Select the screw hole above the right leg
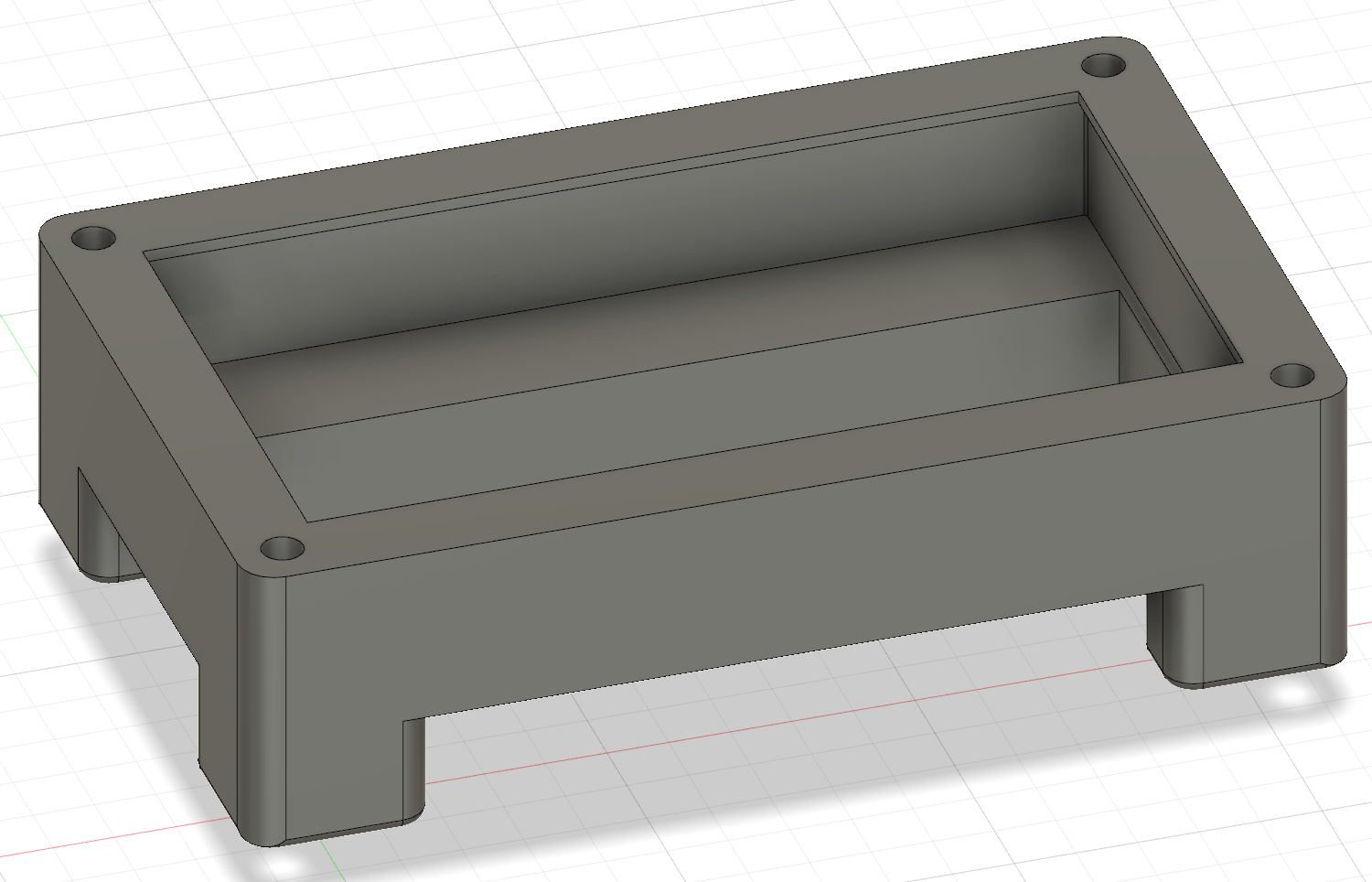Image resolution: width=1372 pixels, height=882 pixels. coord(1292,375)
